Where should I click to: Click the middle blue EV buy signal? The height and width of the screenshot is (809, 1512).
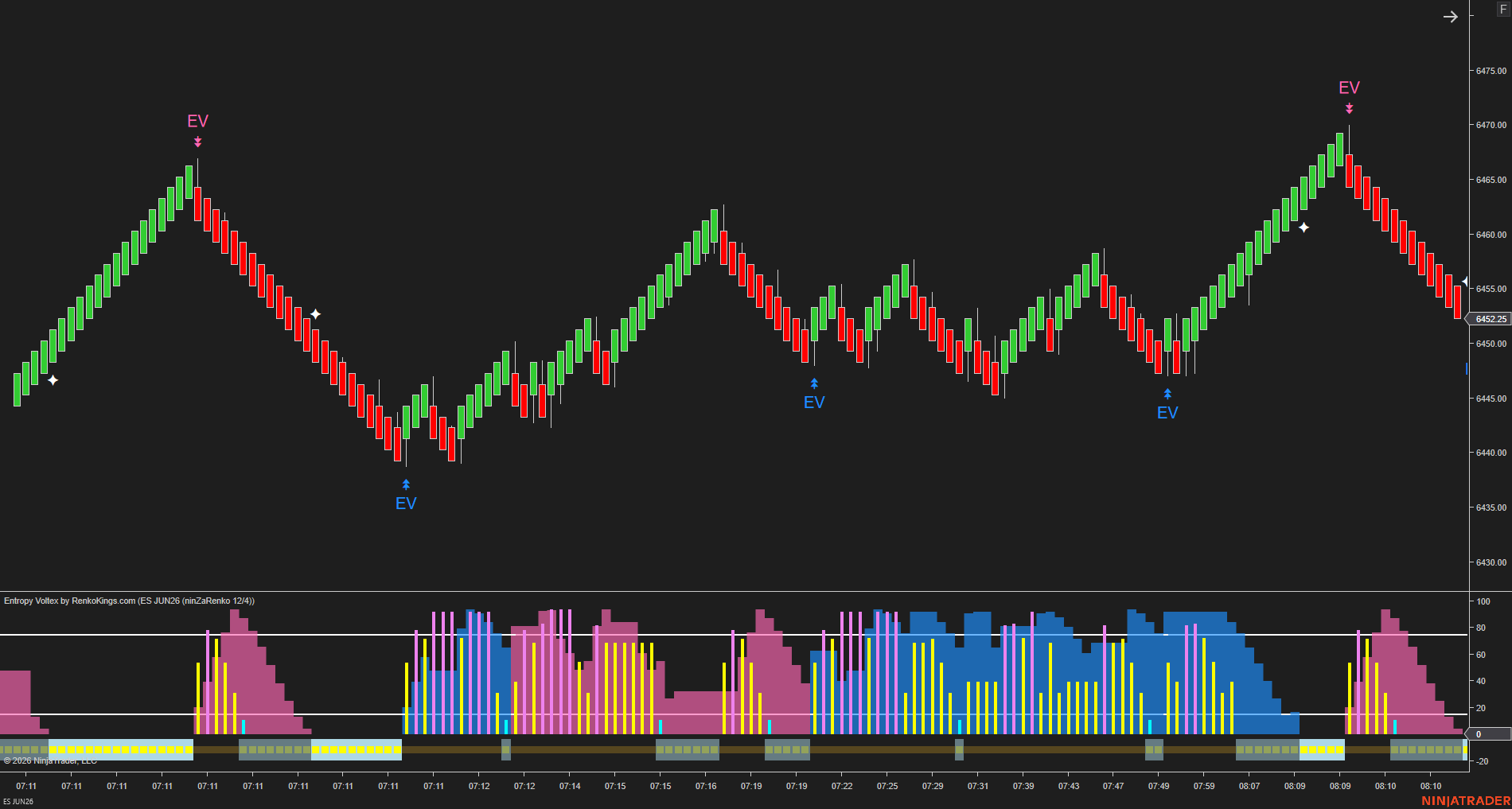[814, 402]
